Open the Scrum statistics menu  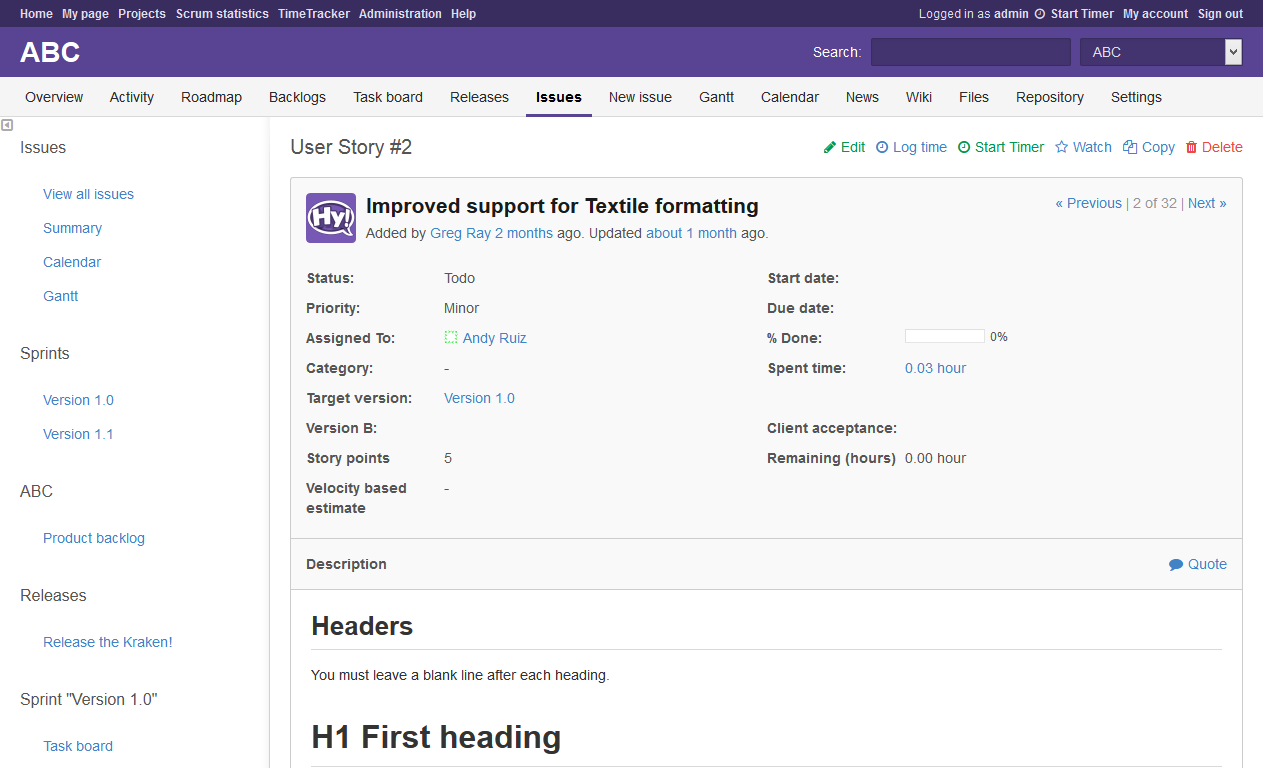pyautogui.click(x=222, y=14)
